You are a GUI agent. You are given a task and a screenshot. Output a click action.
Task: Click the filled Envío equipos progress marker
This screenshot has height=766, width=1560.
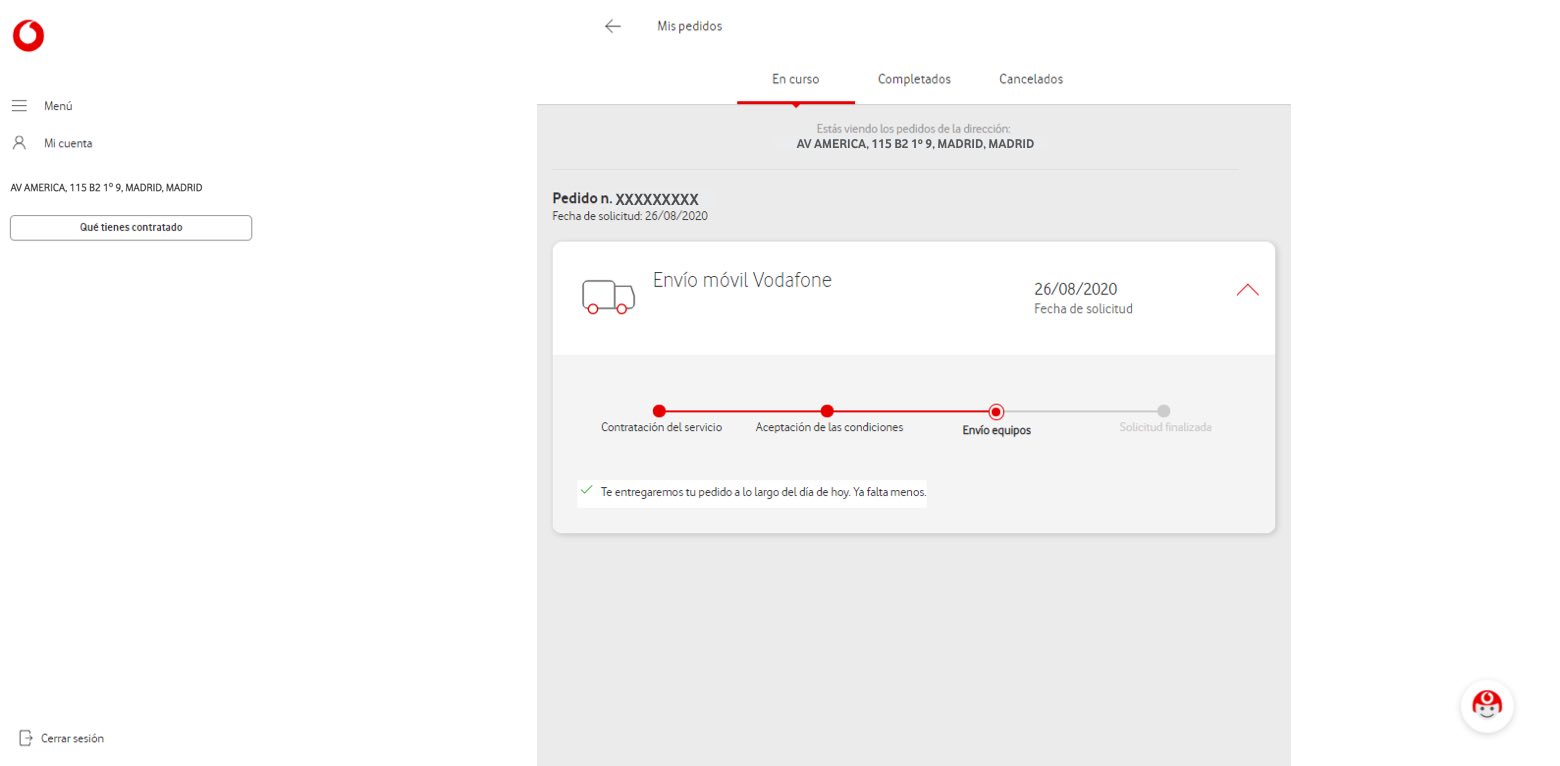(996, 411)
